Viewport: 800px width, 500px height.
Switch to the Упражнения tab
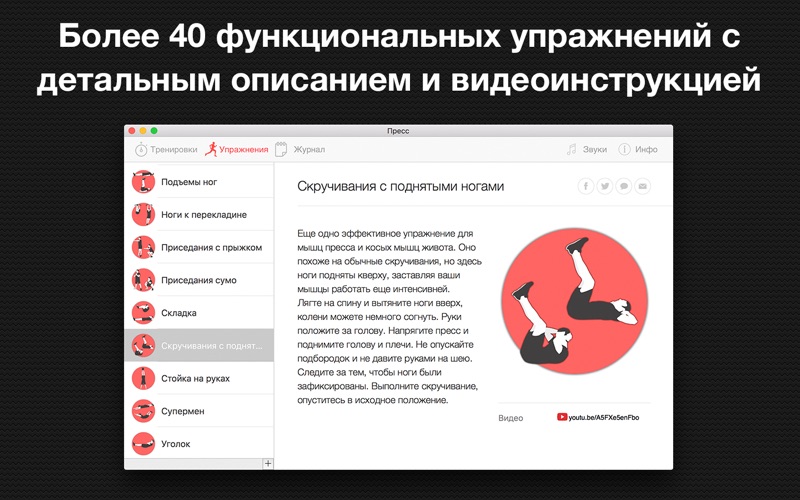click(x=236, y=149)
